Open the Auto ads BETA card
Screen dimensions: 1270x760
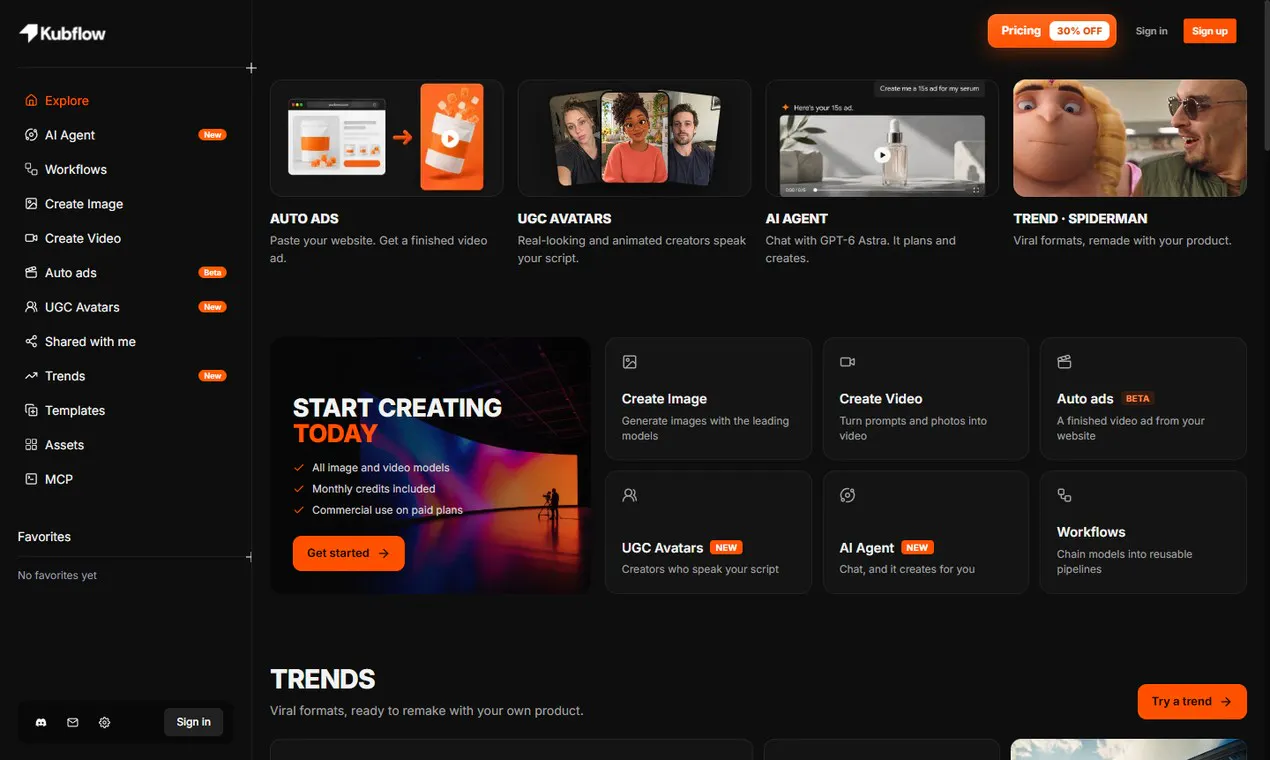tap(1143, 398)
